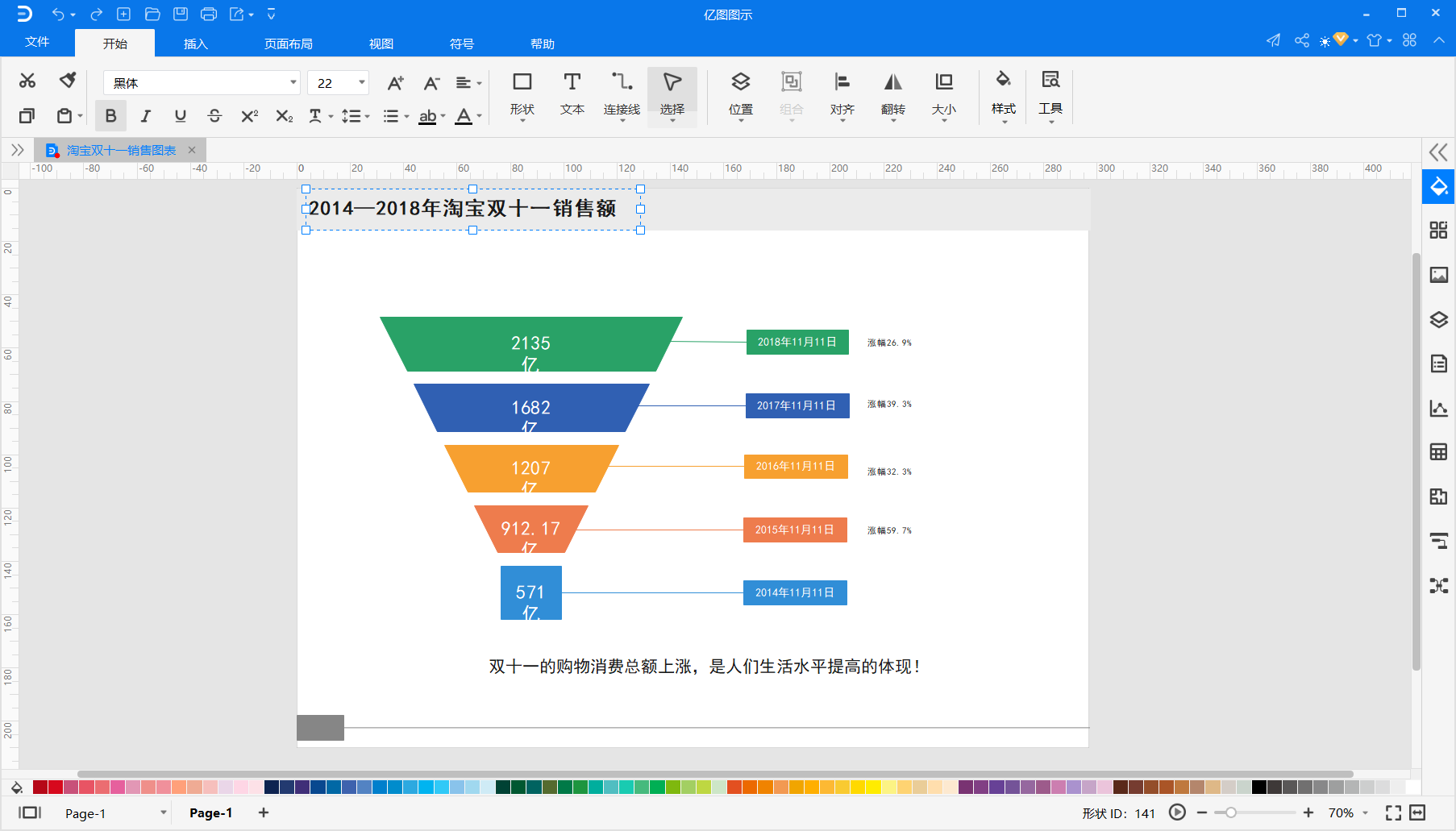Increase font size with A+ icon

(x=395, y=83)
